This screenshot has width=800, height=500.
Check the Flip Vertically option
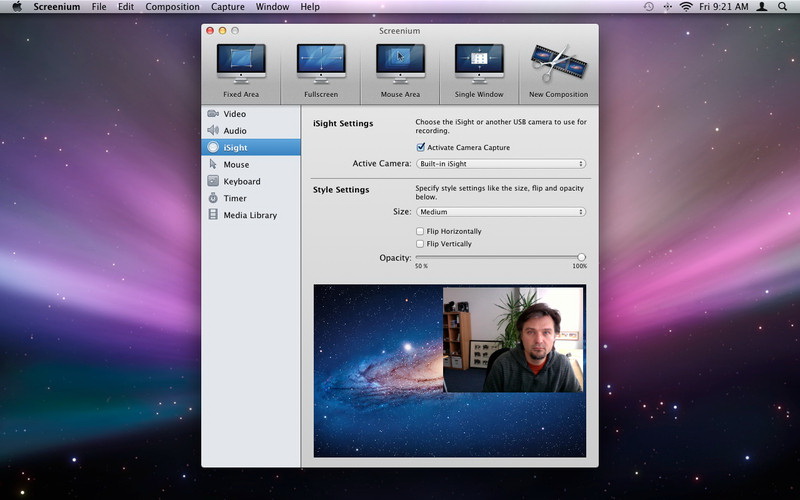[x=420, y=244]
